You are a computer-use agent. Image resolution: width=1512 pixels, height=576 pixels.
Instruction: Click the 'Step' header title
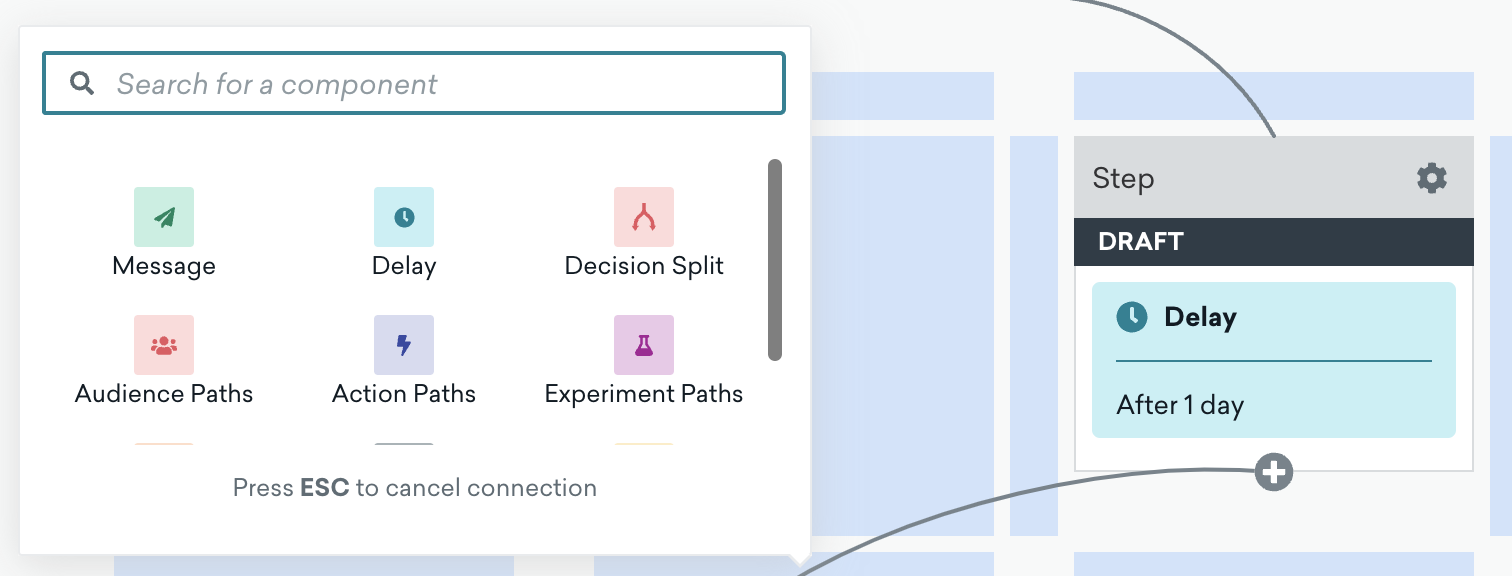pos(1123,179)
